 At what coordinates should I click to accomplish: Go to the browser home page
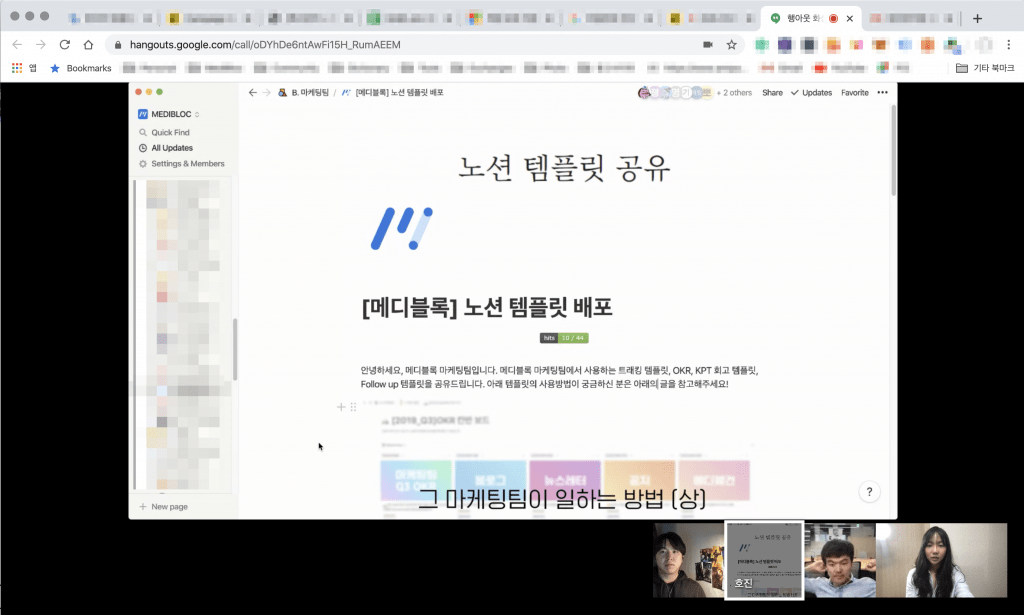[x=88, y=44]
